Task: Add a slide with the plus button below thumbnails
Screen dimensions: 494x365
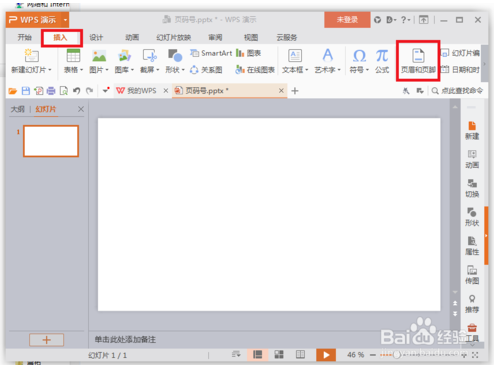Action: tap(47, 340)
